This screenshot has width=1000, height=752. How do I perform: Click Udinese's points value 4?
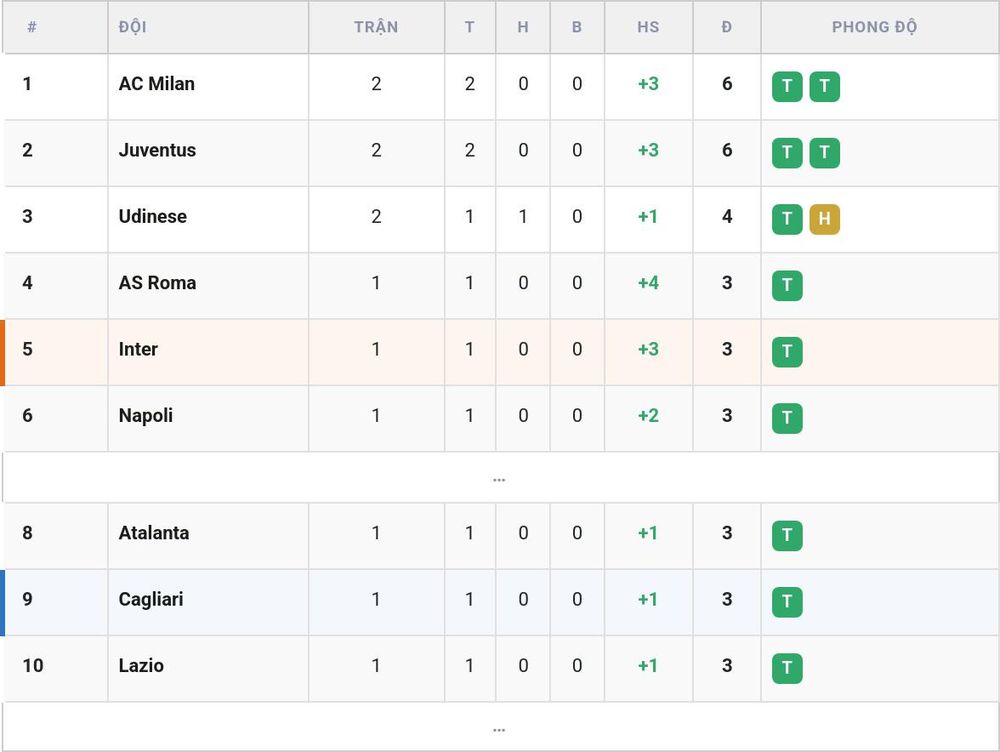[727, 216]
